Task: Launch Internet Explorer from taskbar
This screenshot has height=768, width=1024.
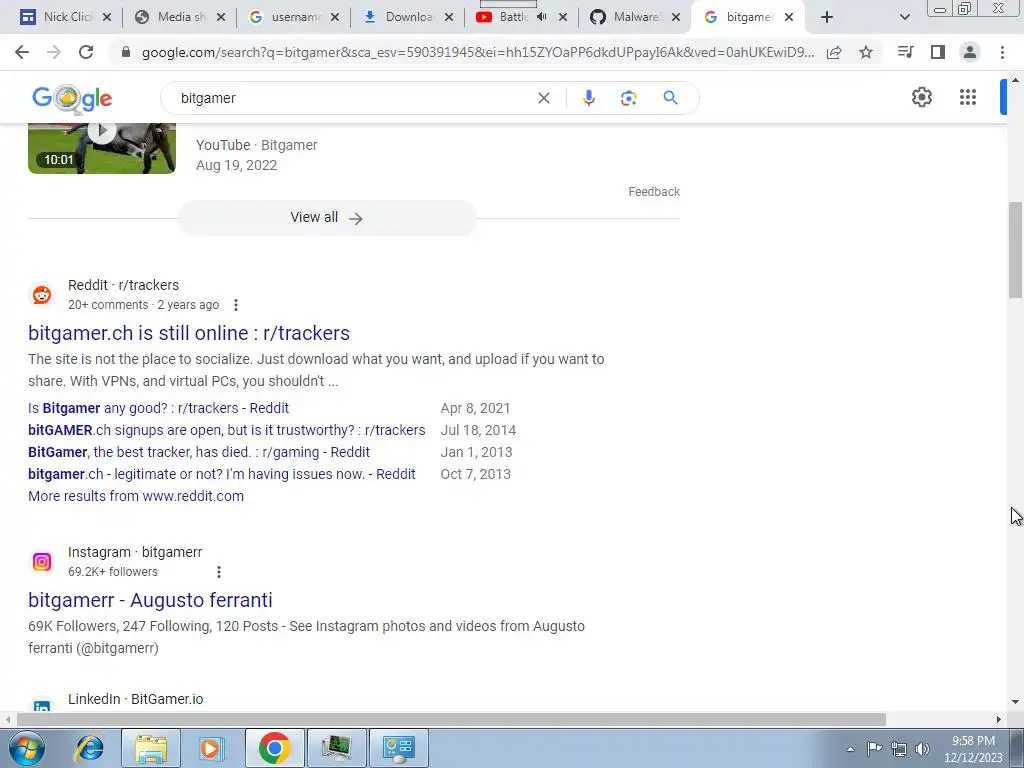Action: [89, 748]
